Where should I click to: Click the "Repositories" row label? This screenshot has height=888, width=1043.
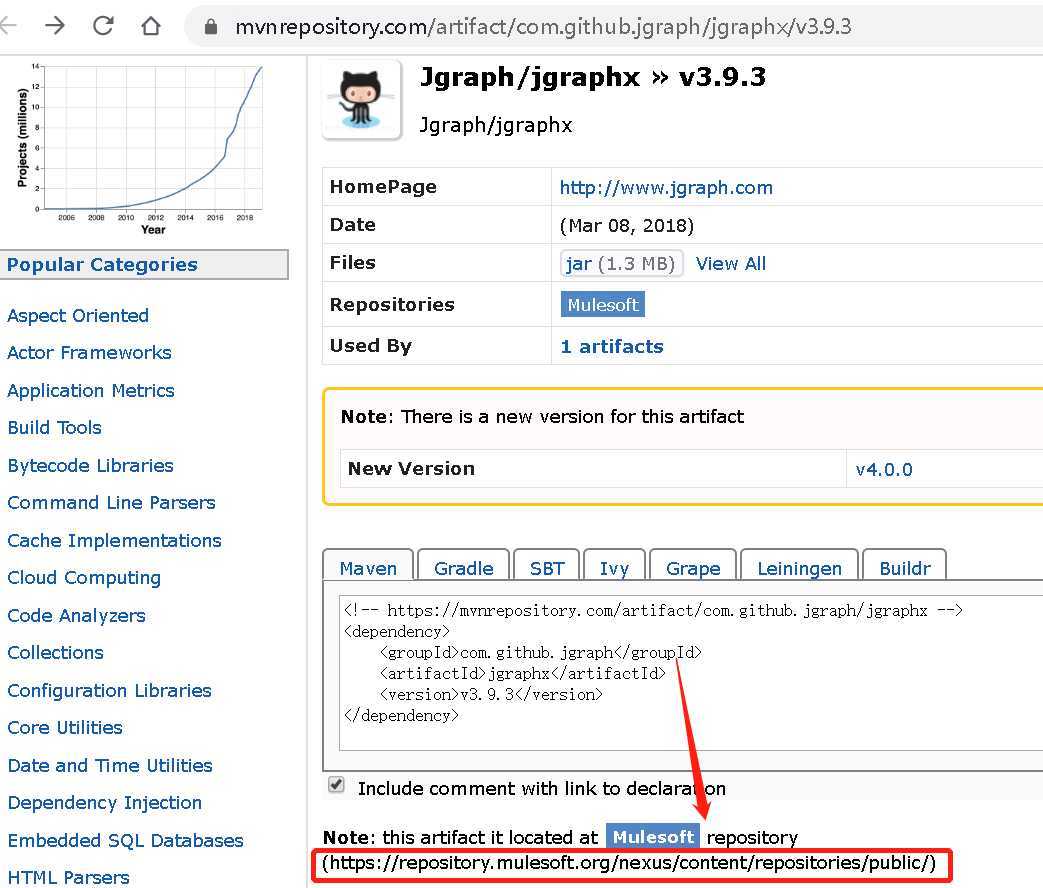point(392,305)
